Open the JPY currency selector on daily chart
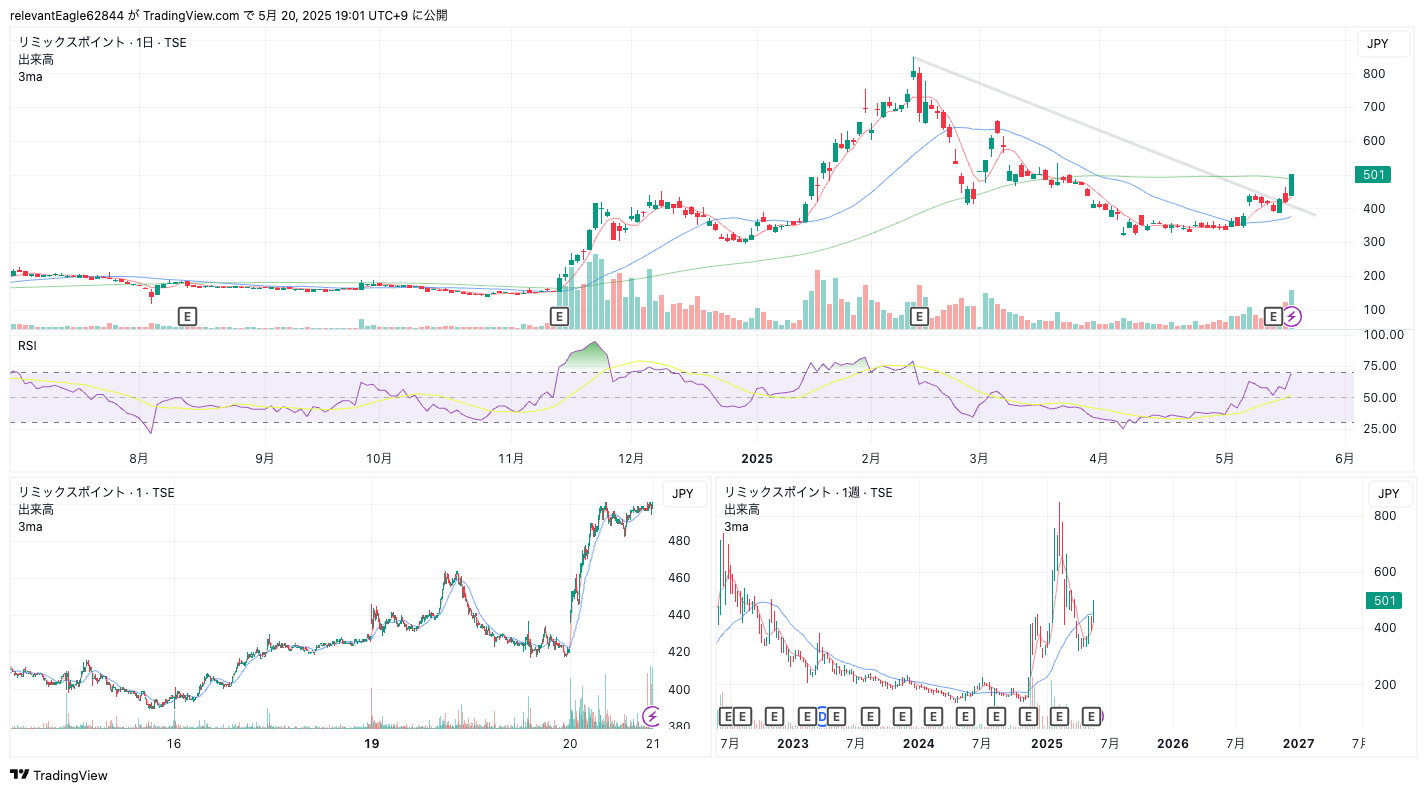 [x=1377, y=44]
